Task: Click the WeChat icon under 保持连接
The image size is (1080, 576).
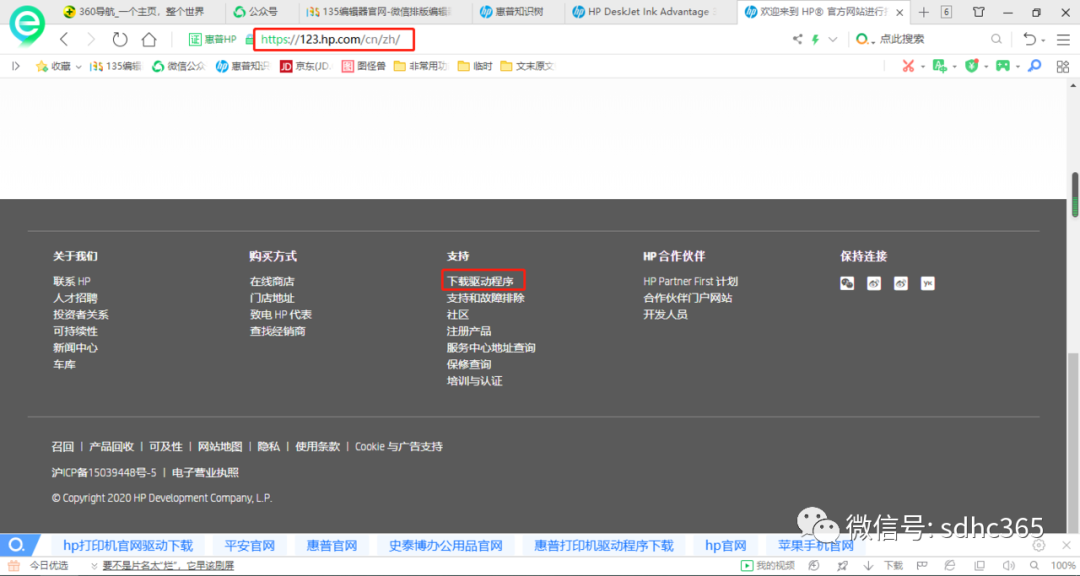Action: tap(847, 283)
